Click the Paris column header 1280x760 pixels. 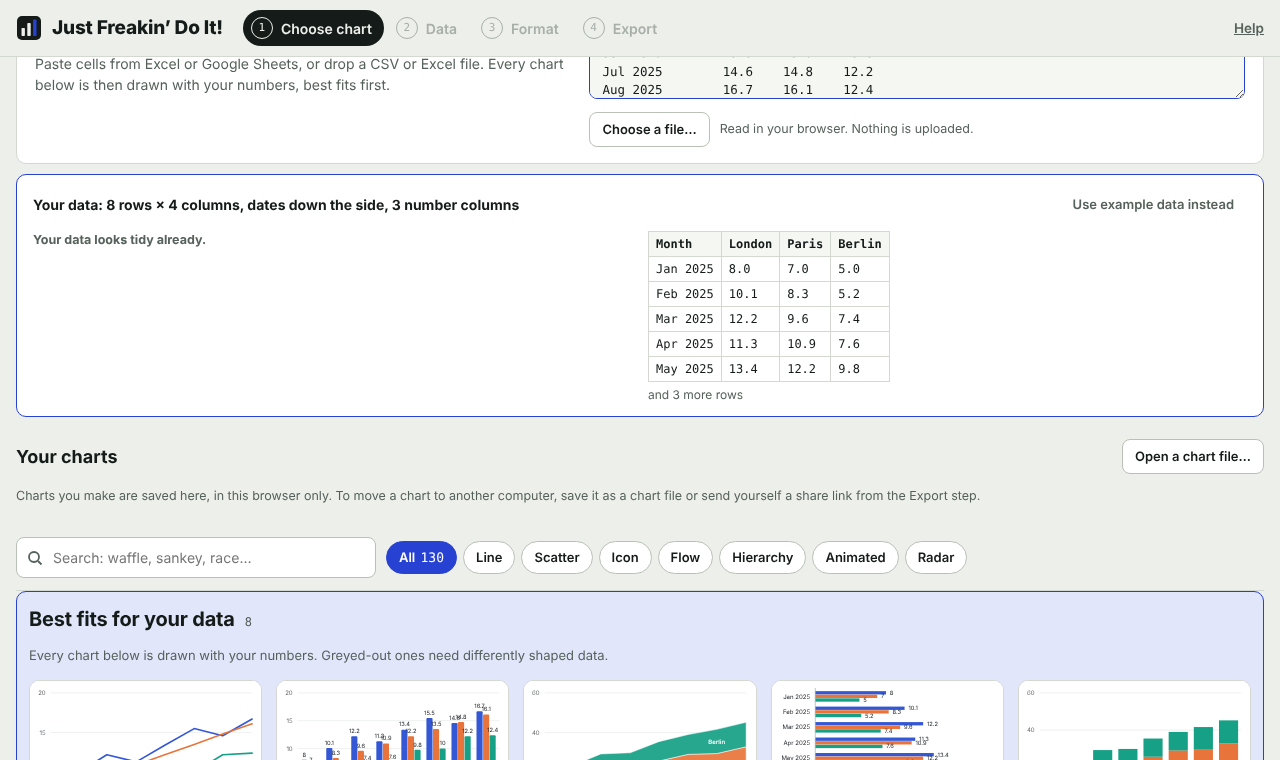(x=805, y=244)
